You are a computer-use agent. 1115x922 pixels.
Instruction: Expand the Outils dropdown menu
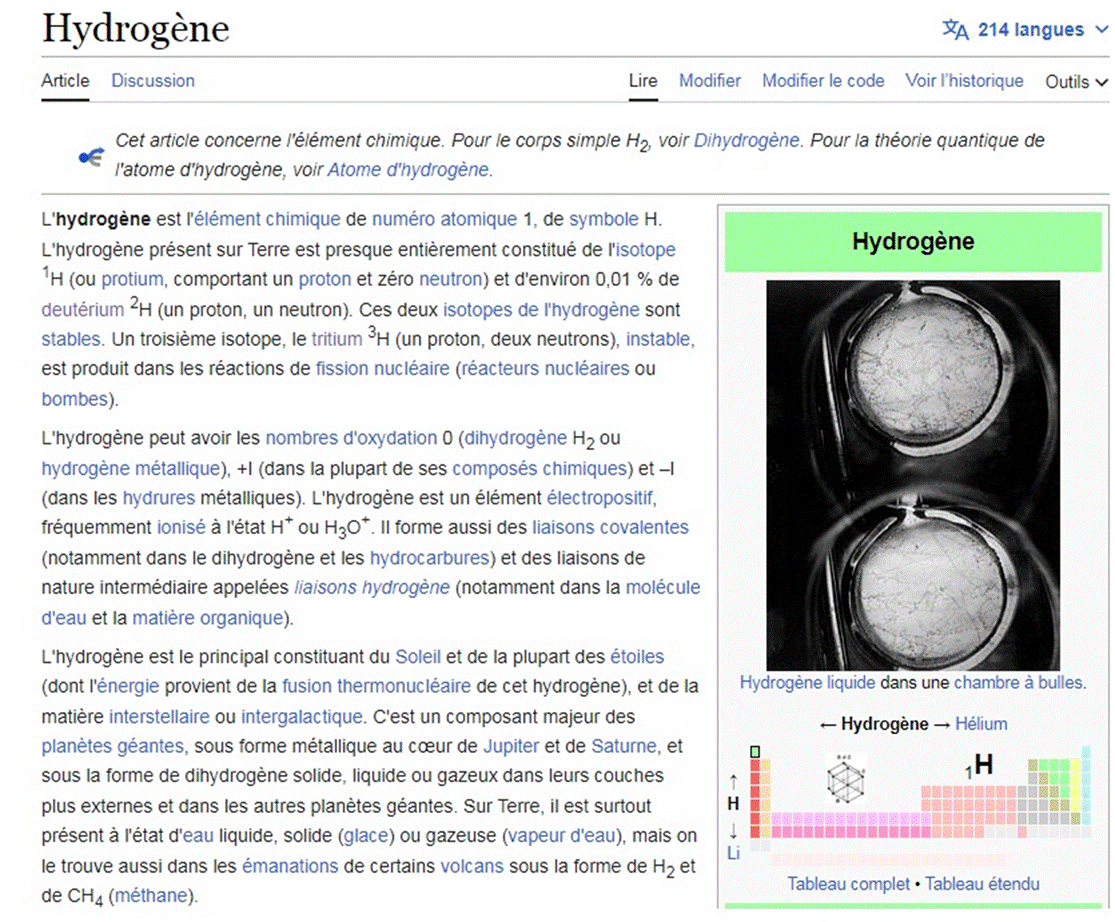pos(1076,82)
